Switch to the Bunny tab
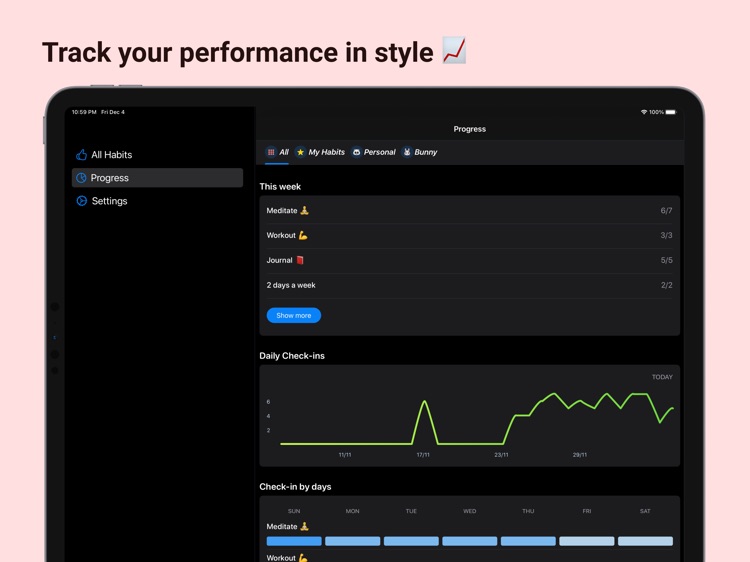 (x=419, y=152)
